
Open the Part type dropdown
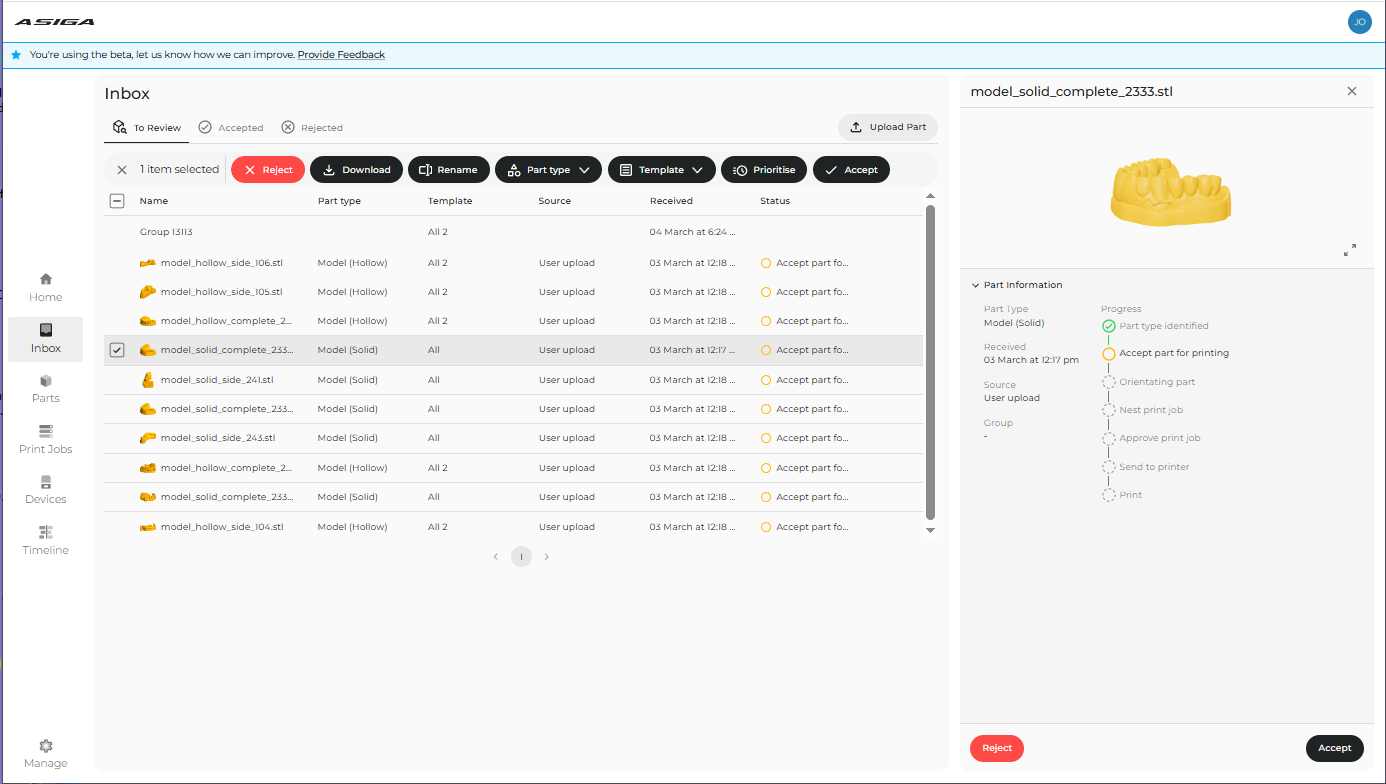point(549,170)
